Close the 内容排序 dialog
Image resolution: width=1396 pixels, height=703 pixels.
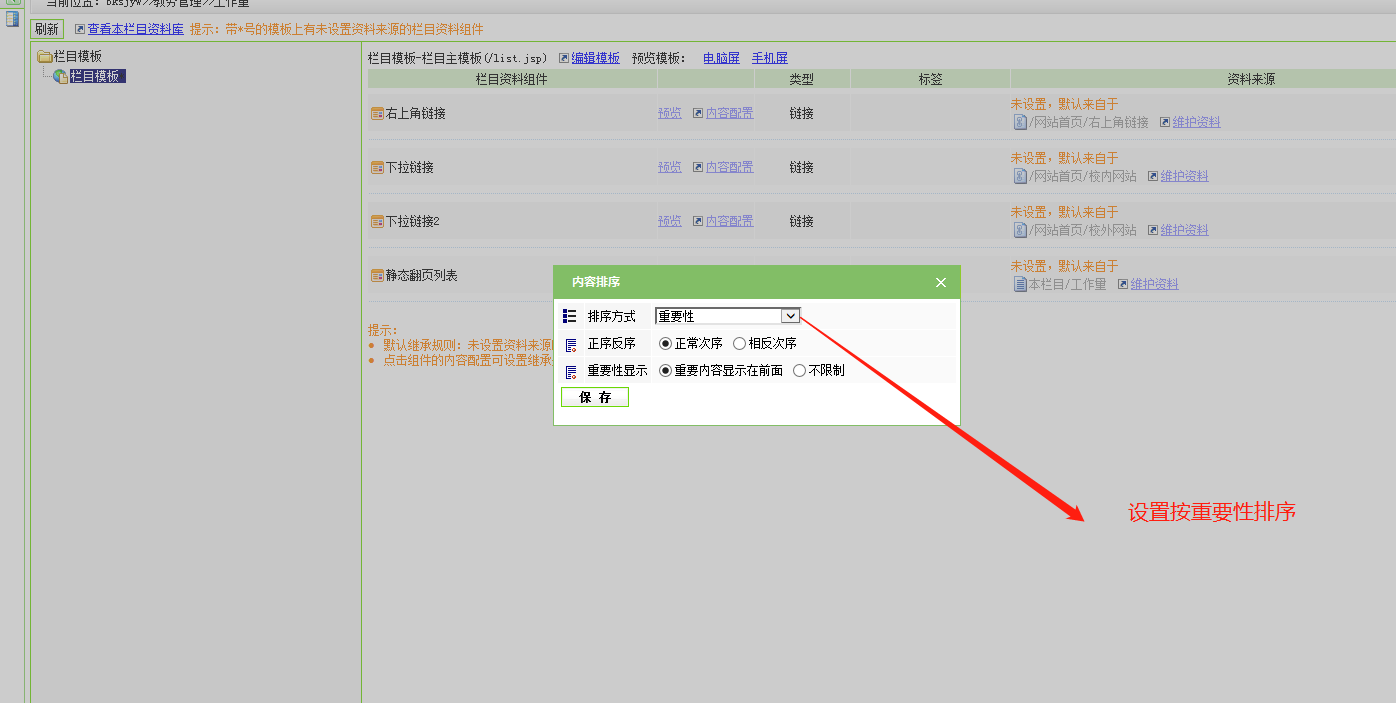940,282
